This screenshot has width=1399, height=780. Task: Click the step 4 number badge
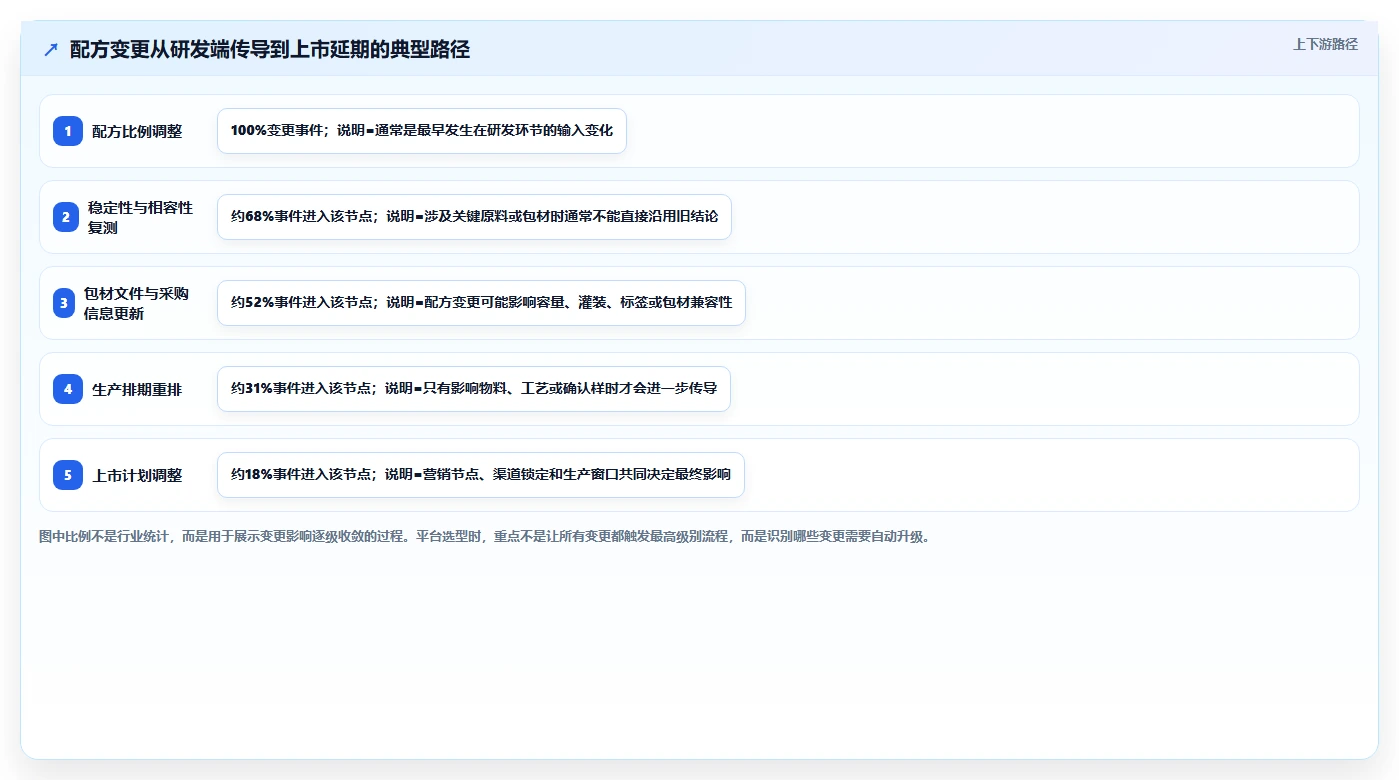tap(68, 389)
